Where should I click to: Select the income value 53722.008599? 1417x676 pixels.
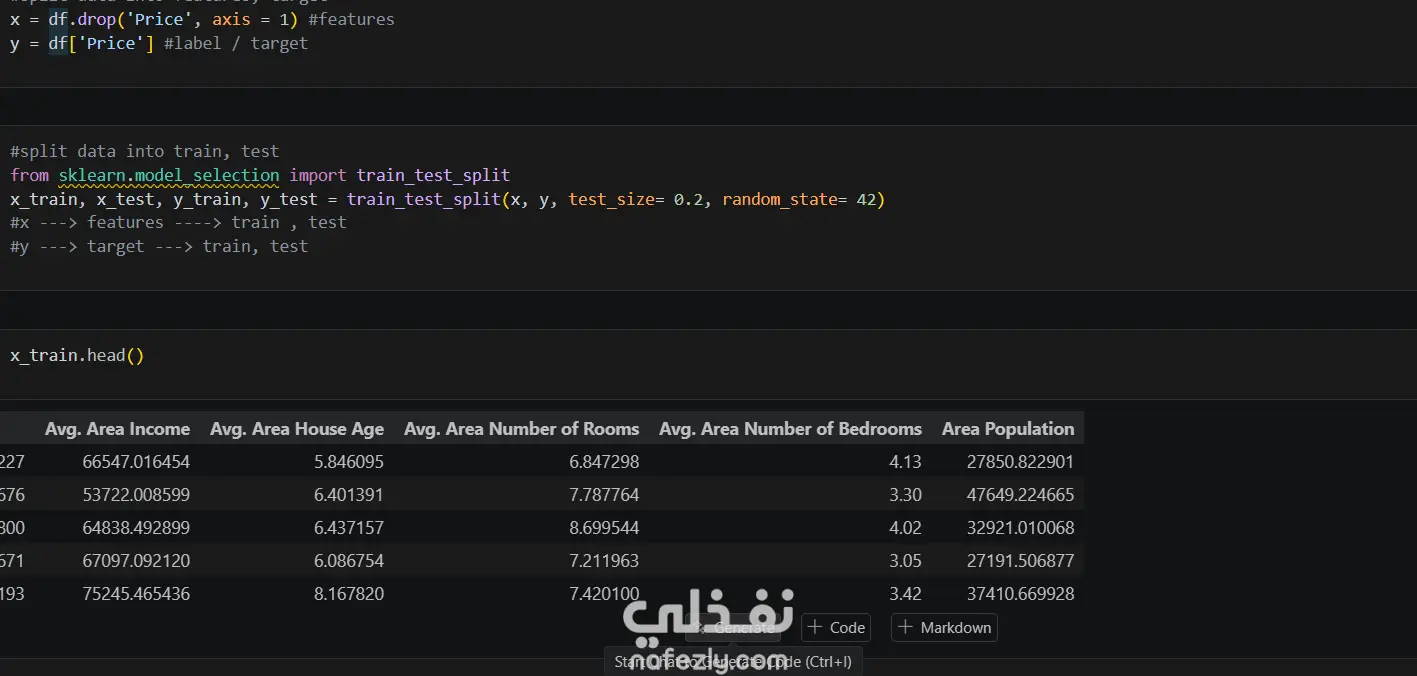tap(136, 495)
